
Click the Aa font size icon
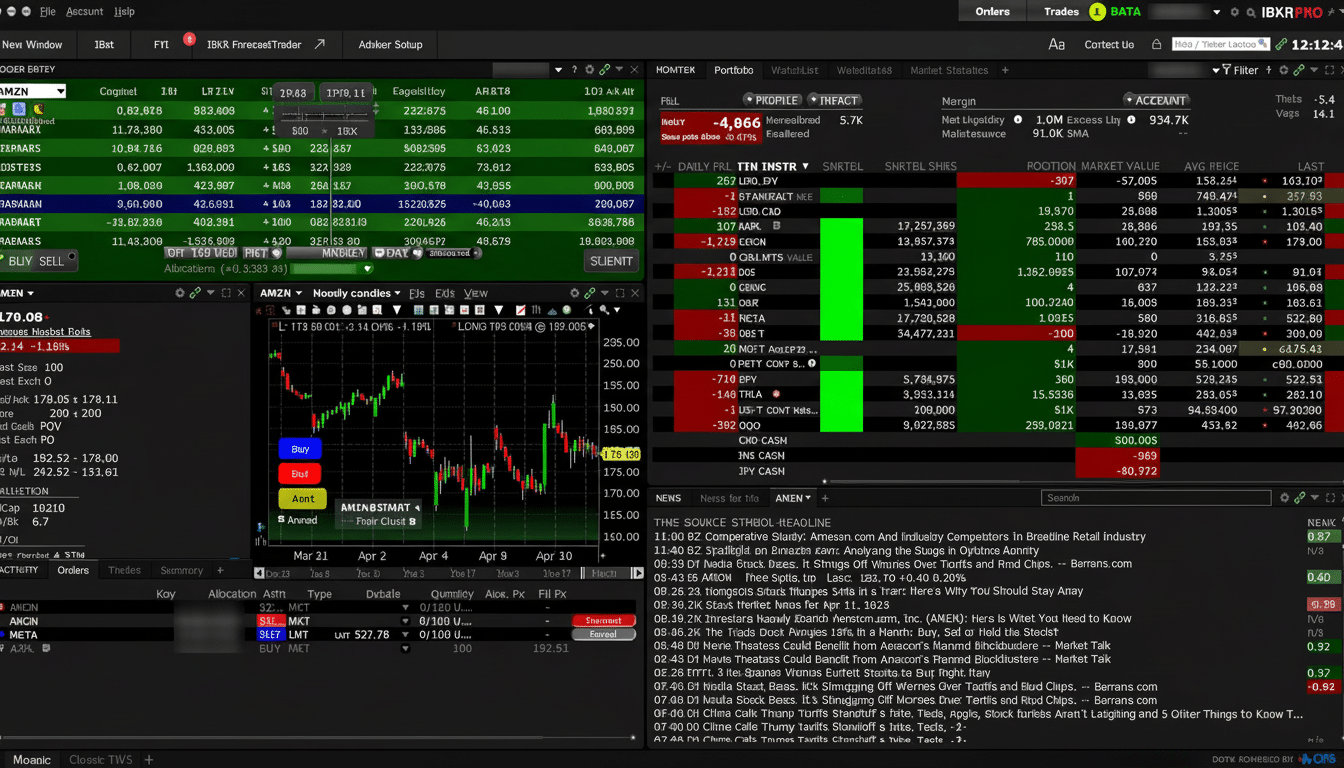[x=1056, y=44]
